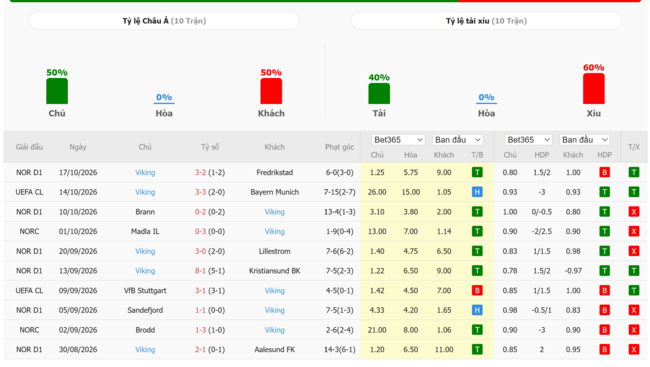Click blue H badge in Bayern Munich row
This screenshot has width=650, height=367.
point(477,192)
